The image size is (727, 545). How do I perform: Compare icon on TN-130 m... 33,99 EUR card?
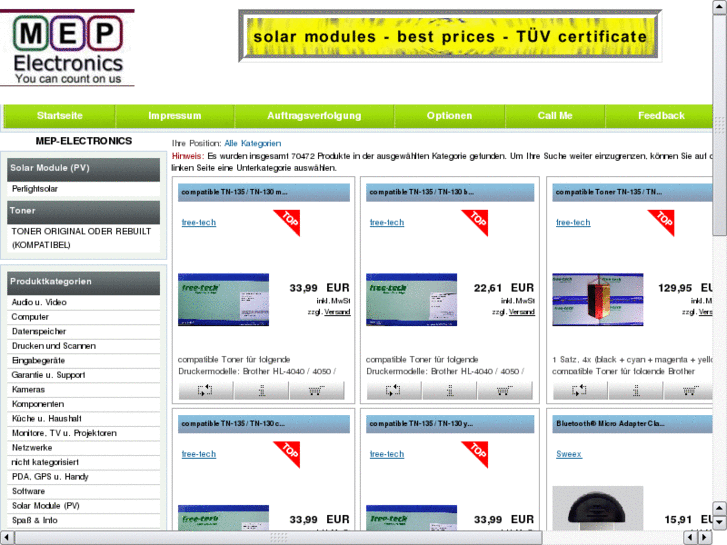pyautogui.click(x=206, y=391)
